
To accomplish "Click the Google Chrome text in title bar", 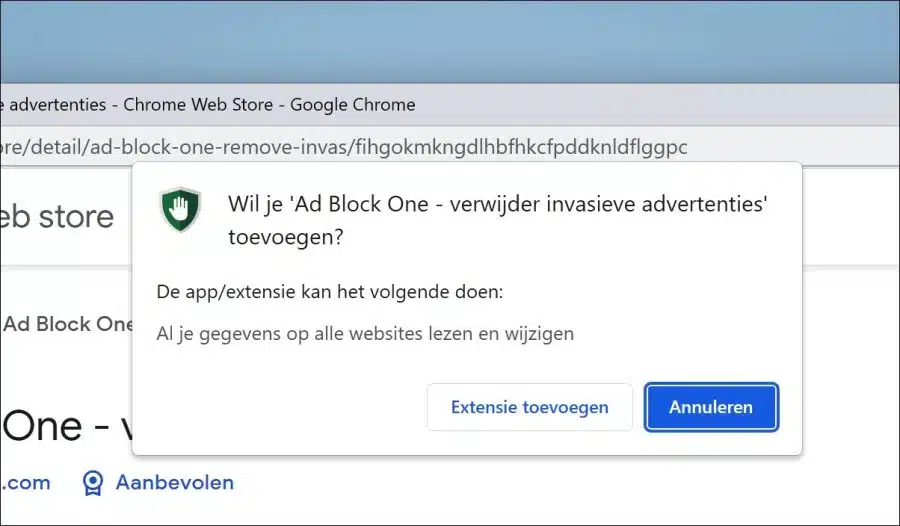I will [352, 105].
